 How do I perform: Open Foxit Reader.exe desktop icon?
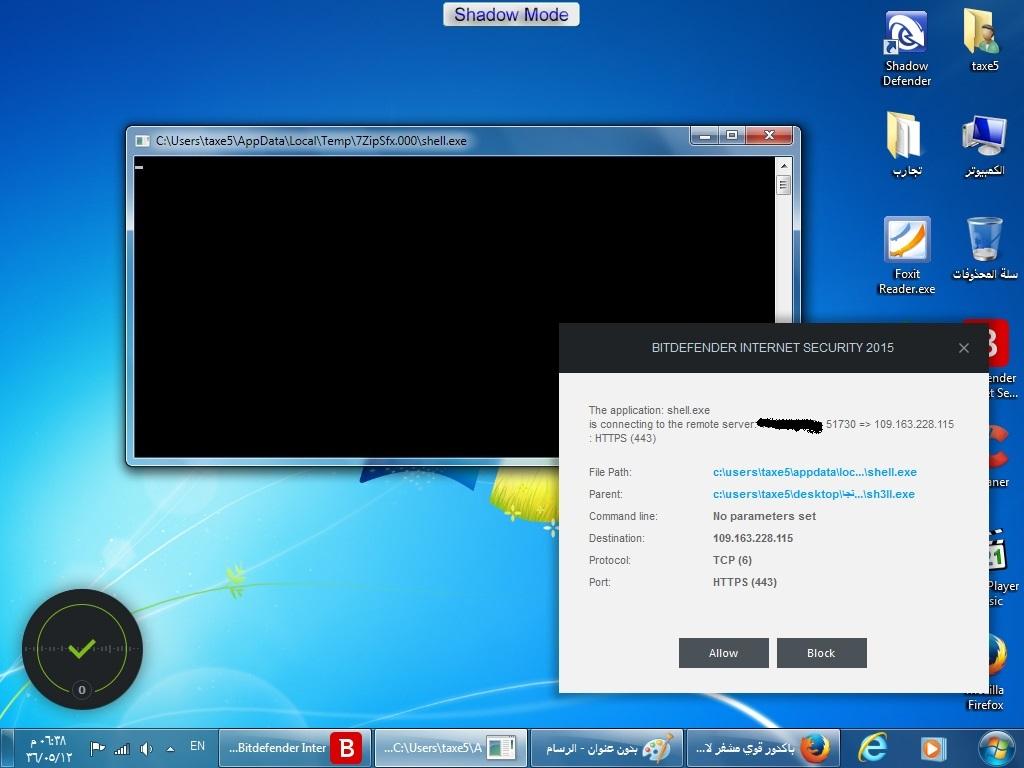pos(906,255)
